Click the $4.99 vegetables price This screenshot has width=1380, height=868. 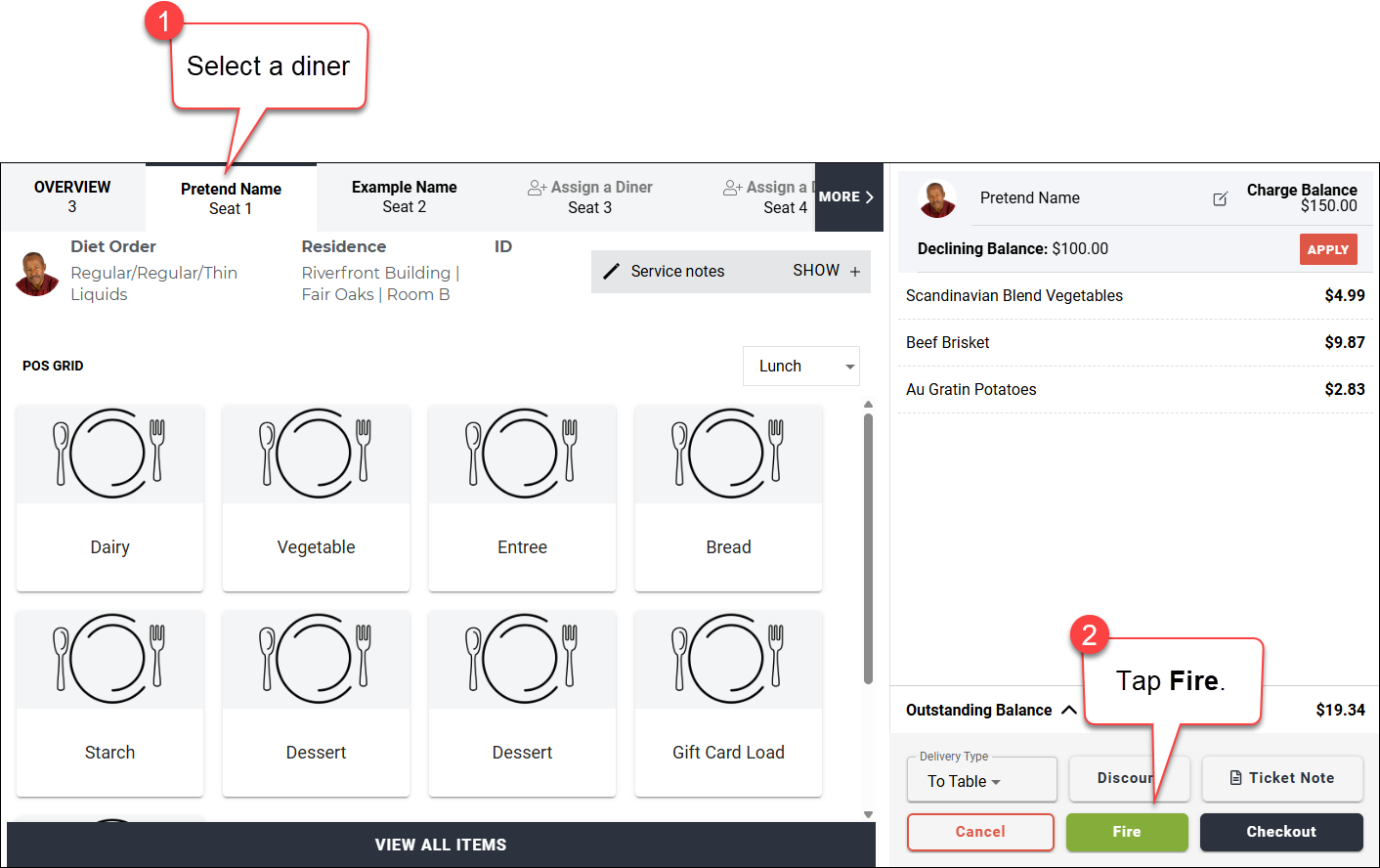[1345, 295]
